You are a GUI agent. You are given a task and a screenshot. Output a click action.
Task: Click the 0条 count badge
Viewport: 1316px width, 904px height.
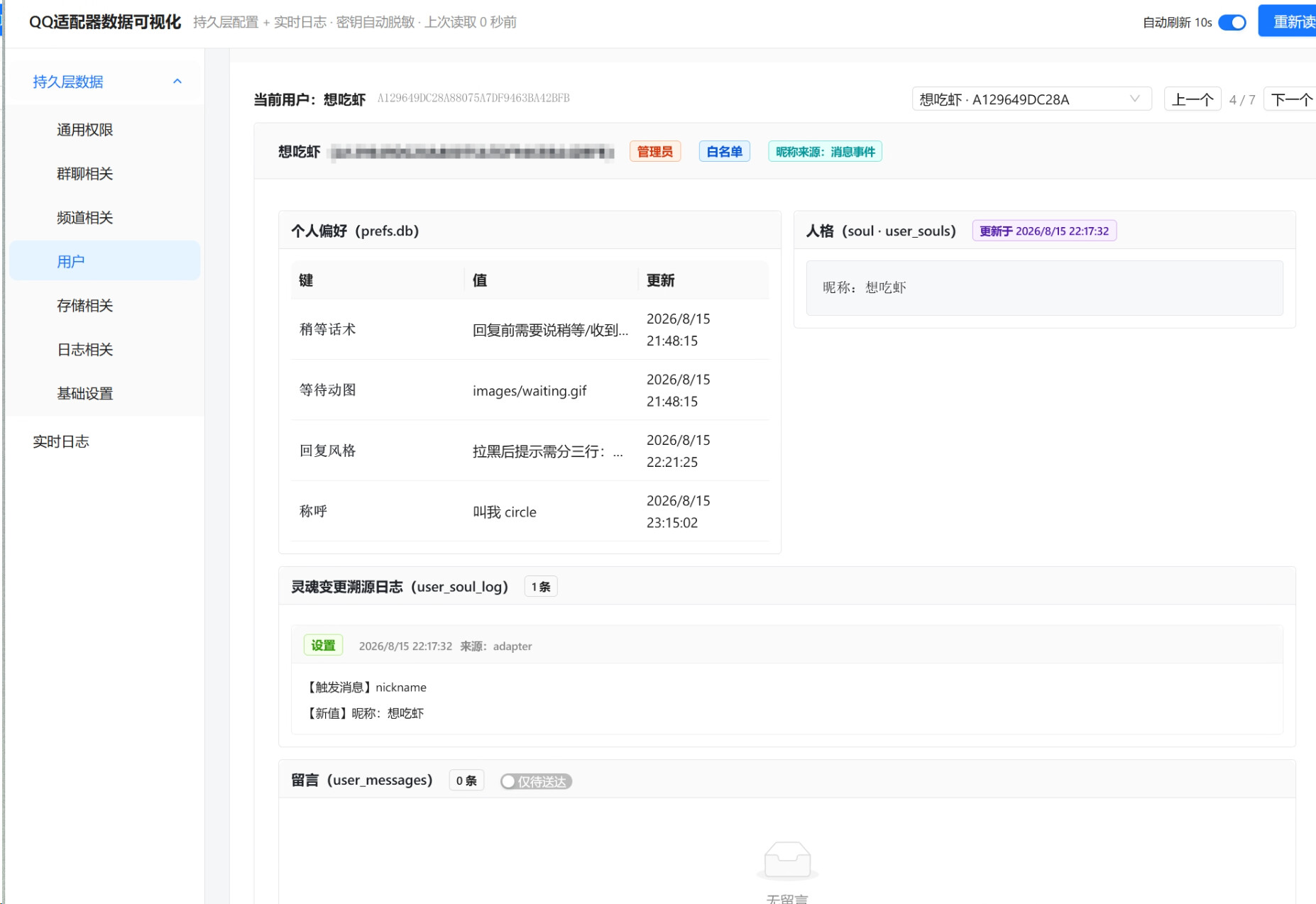[x=466, y=781]
